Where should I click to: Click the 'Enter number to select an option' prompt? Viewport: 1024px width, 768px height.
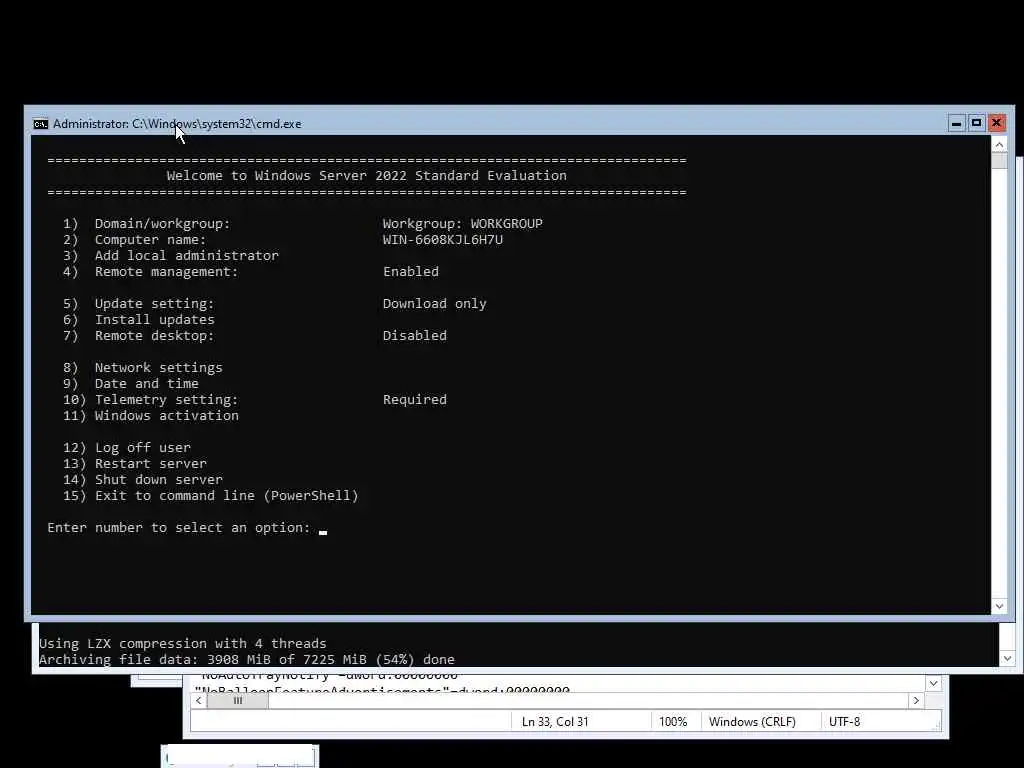point(179,528)
